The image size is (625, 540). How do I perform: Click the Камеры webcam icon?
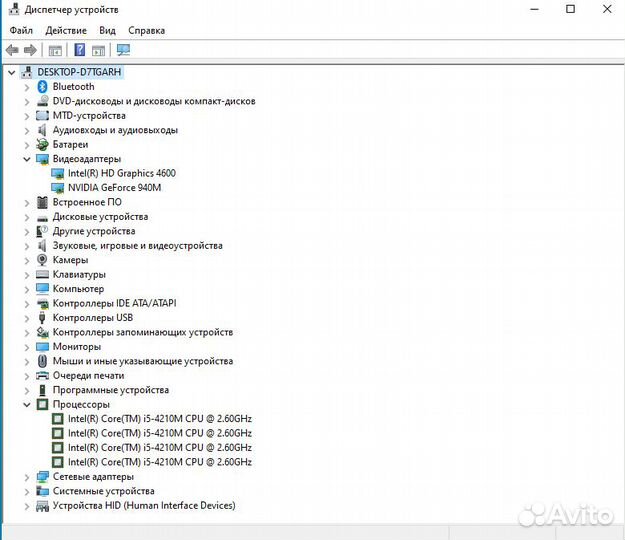(x=42, y=260)
